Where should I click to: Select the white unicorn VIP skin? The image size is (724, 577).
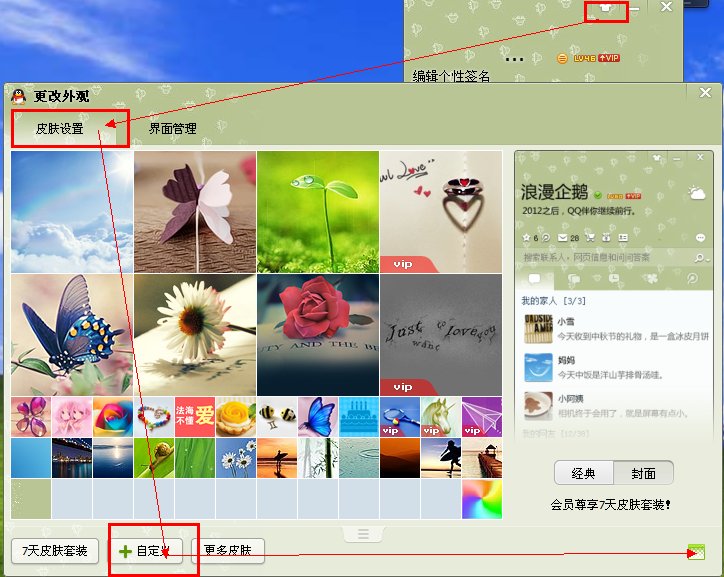(441, 417)
